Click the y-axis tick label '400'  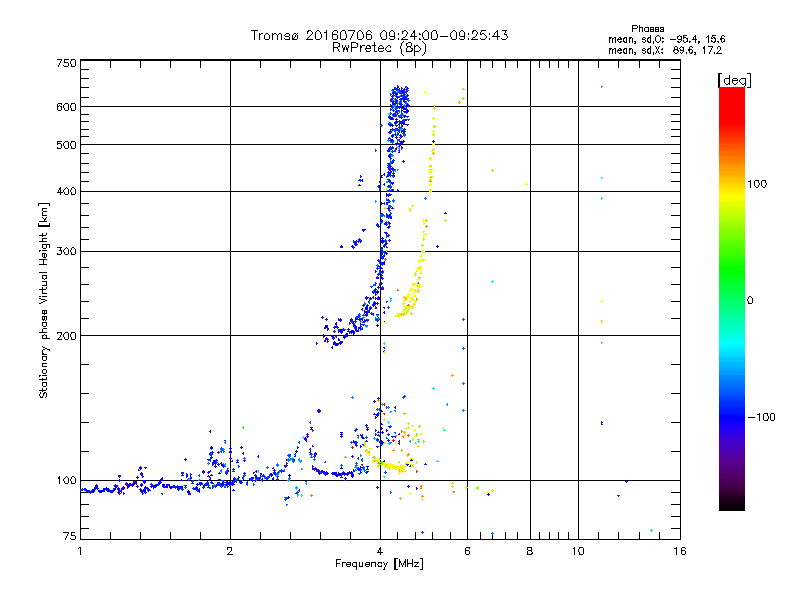(x=67, y=192)
